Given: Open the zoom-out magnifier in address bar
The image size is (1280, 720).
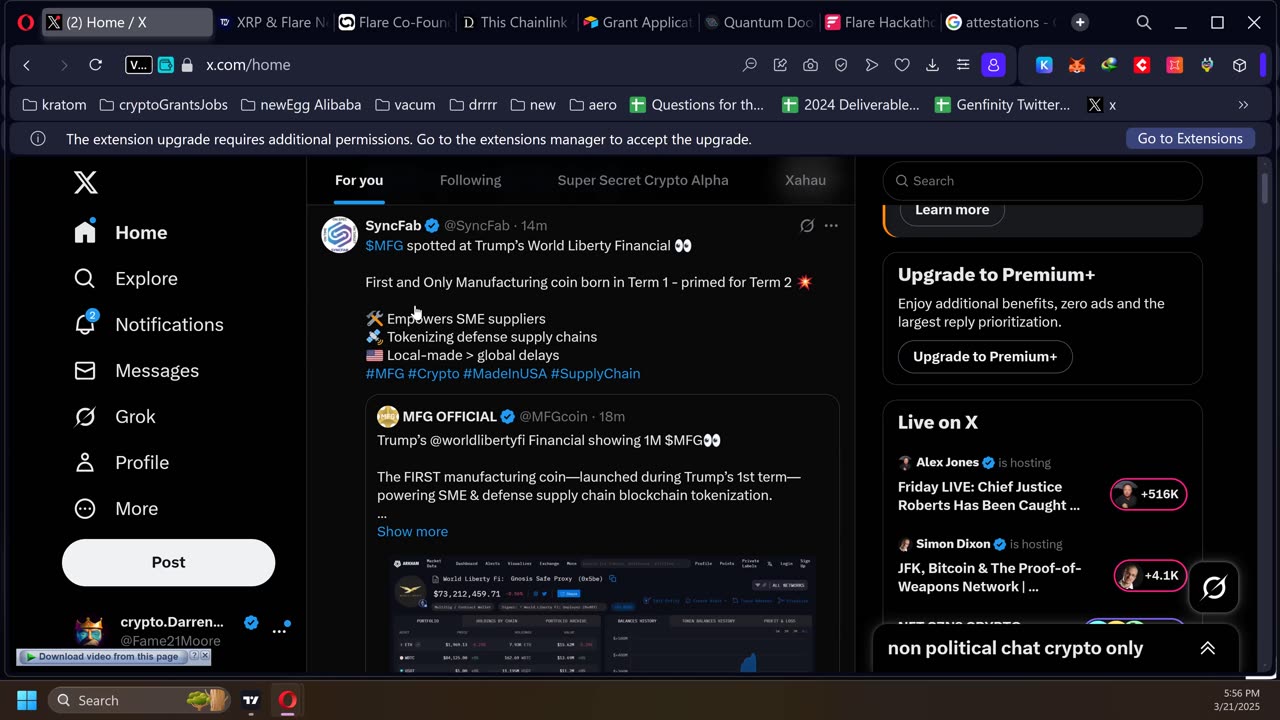Looking at the screenshot, I should pos(750,65).
